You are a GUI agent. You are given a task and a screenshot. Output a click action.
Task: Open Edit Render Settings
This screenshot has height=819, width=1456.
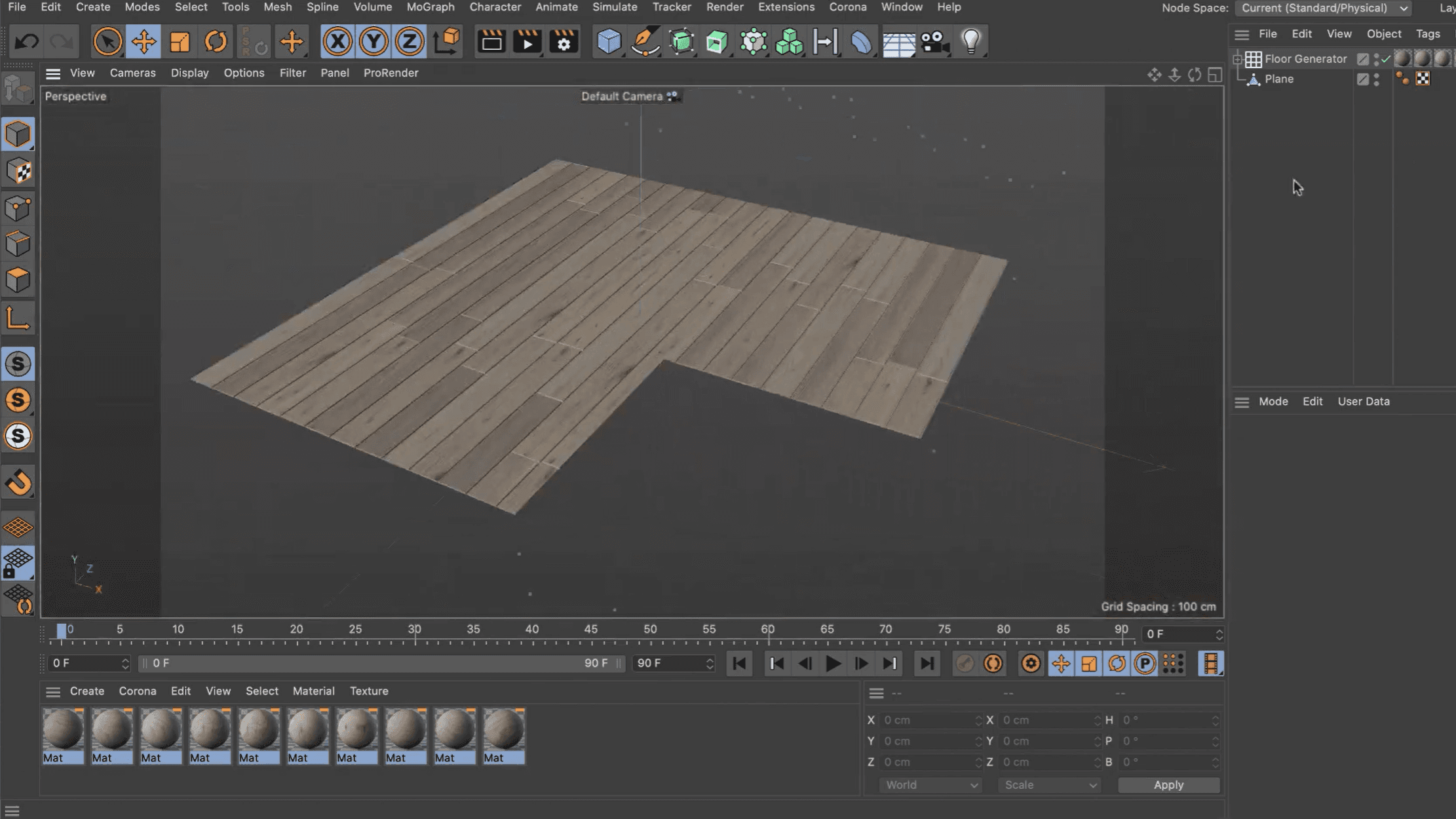point(564,42)
